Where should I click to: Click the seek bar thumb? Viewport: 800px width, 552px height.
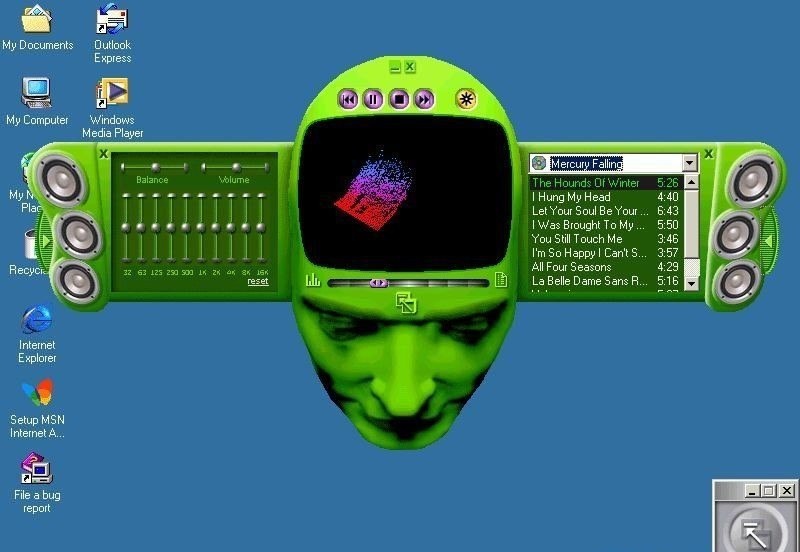click(379, 283)
